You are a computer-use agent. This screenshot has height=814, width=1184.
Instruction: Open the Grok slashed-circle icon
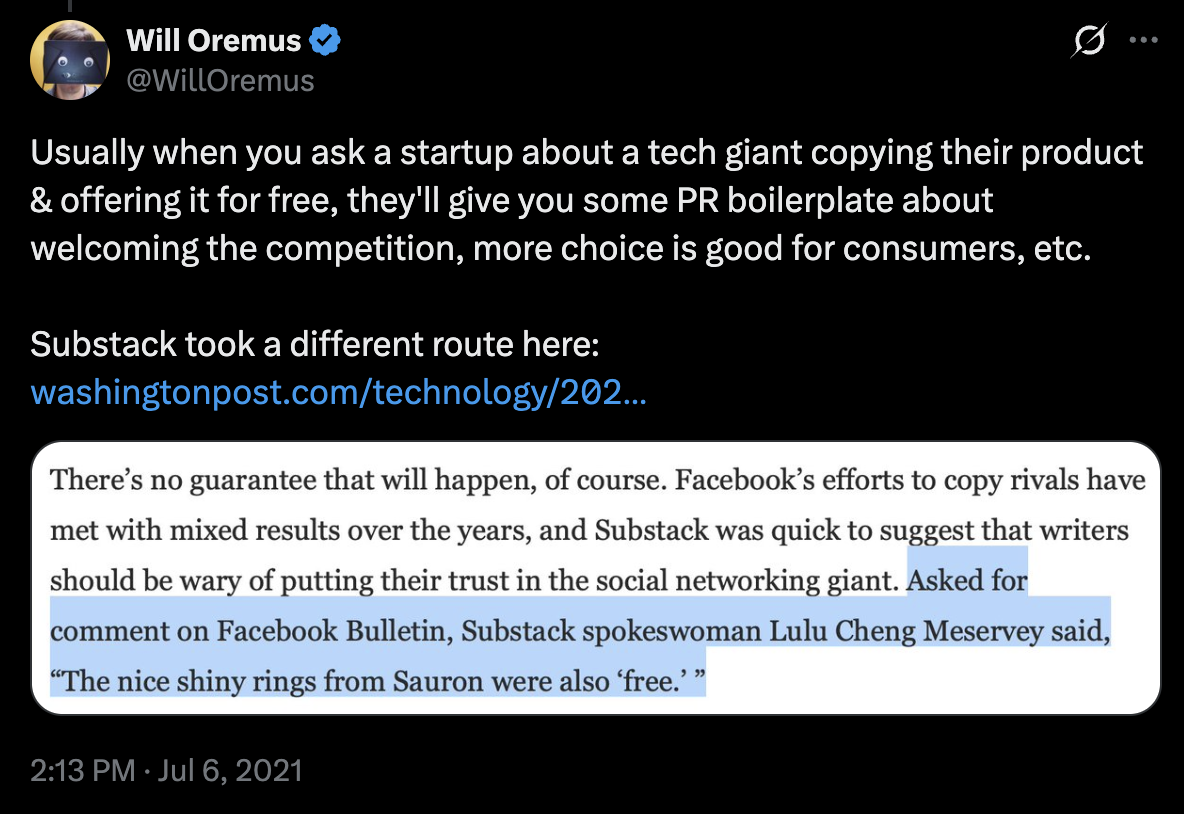pyautogui.click(x=1089, y=41)
